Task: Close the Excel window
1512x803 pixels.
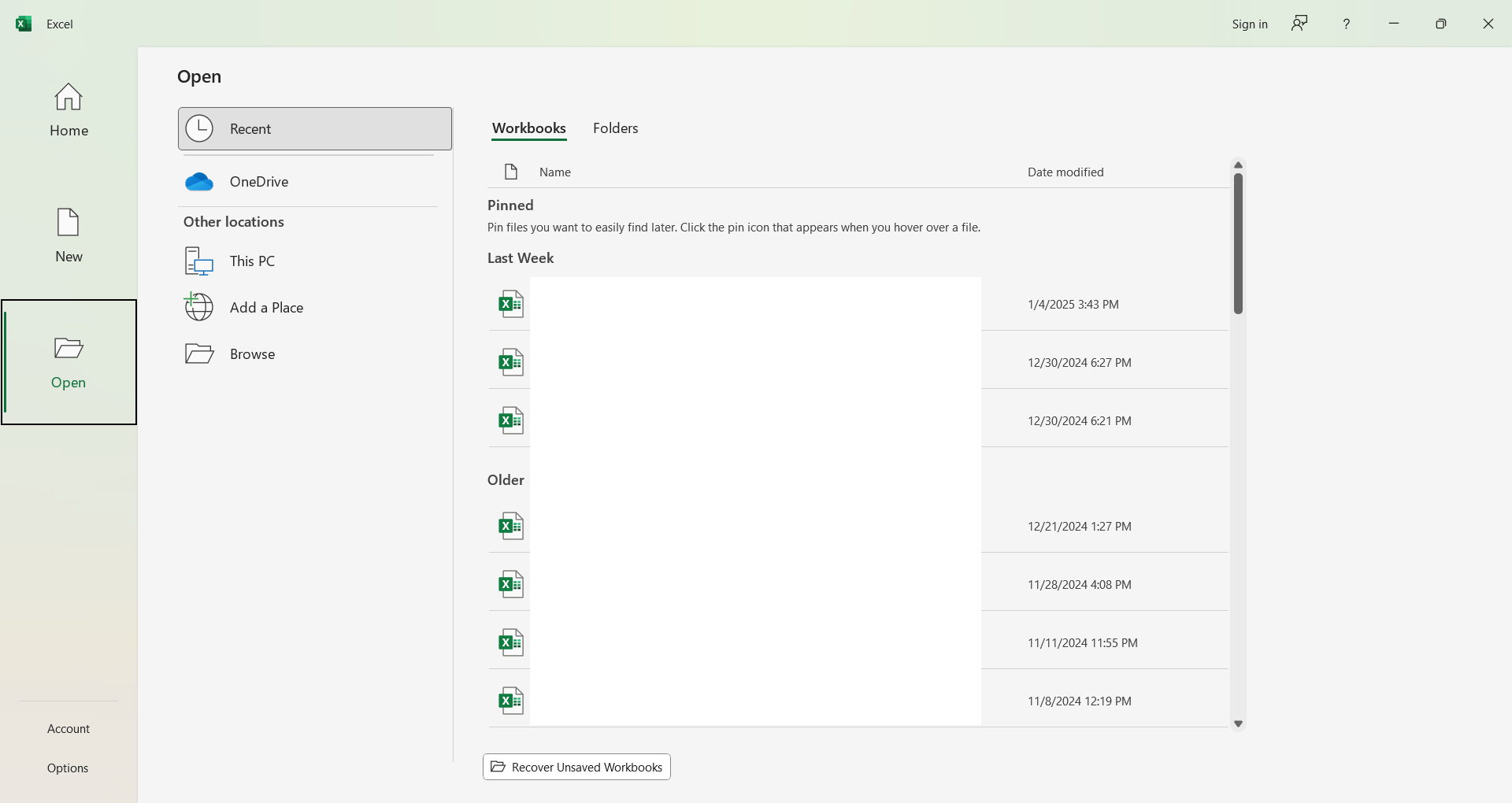Action: tap(1488, 24)
